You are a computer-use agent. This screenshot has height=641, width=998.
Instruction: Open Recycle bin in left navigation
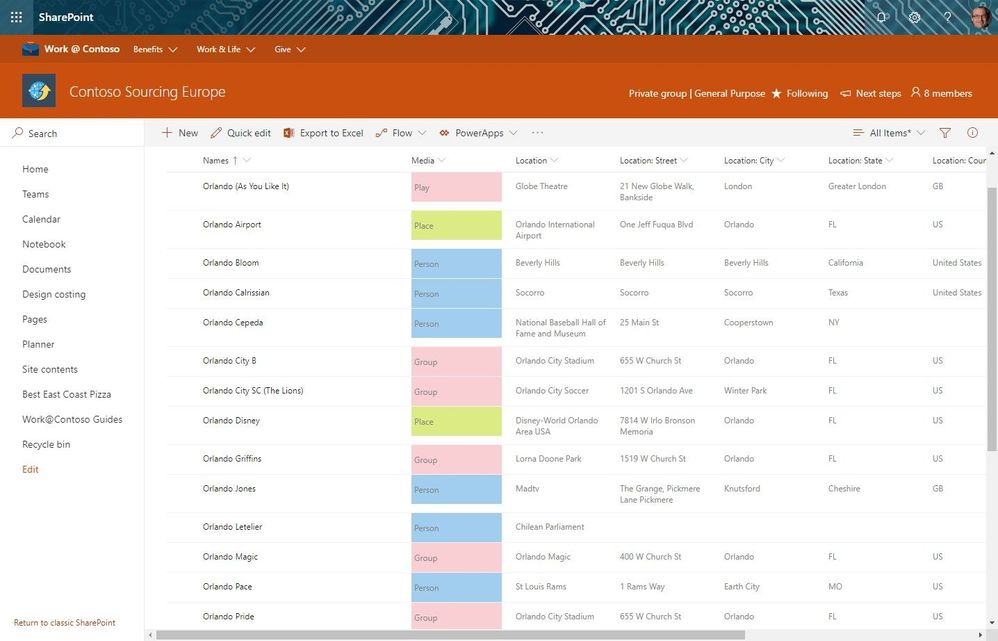tap(46, 444)
